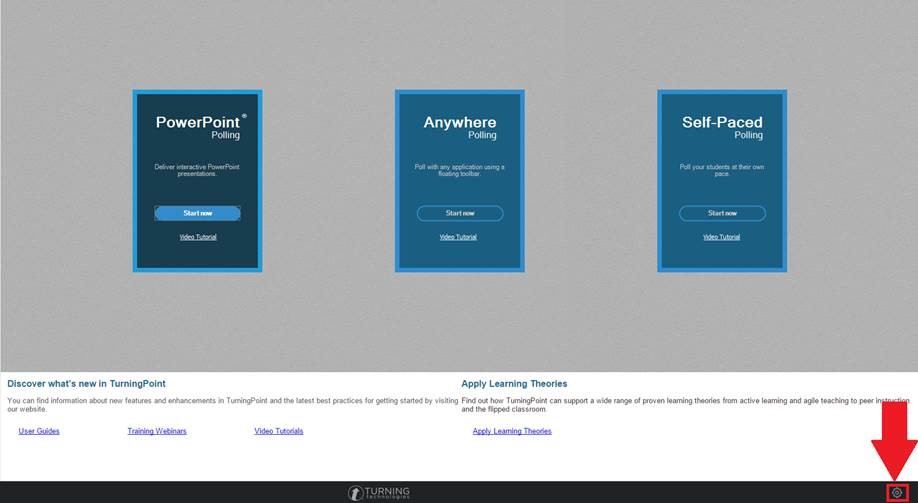Open the User Guides link
Image resolution: width=918 pixels, height=503 pixels.
click(39, 431)
